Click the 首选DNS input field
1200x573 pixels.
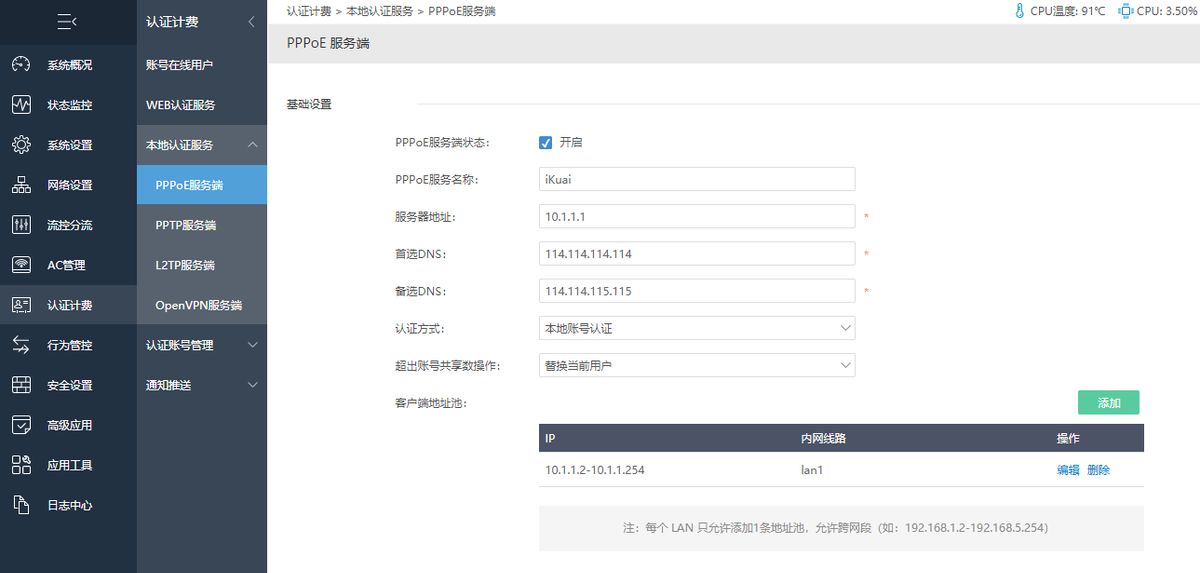tap(696, 254)
